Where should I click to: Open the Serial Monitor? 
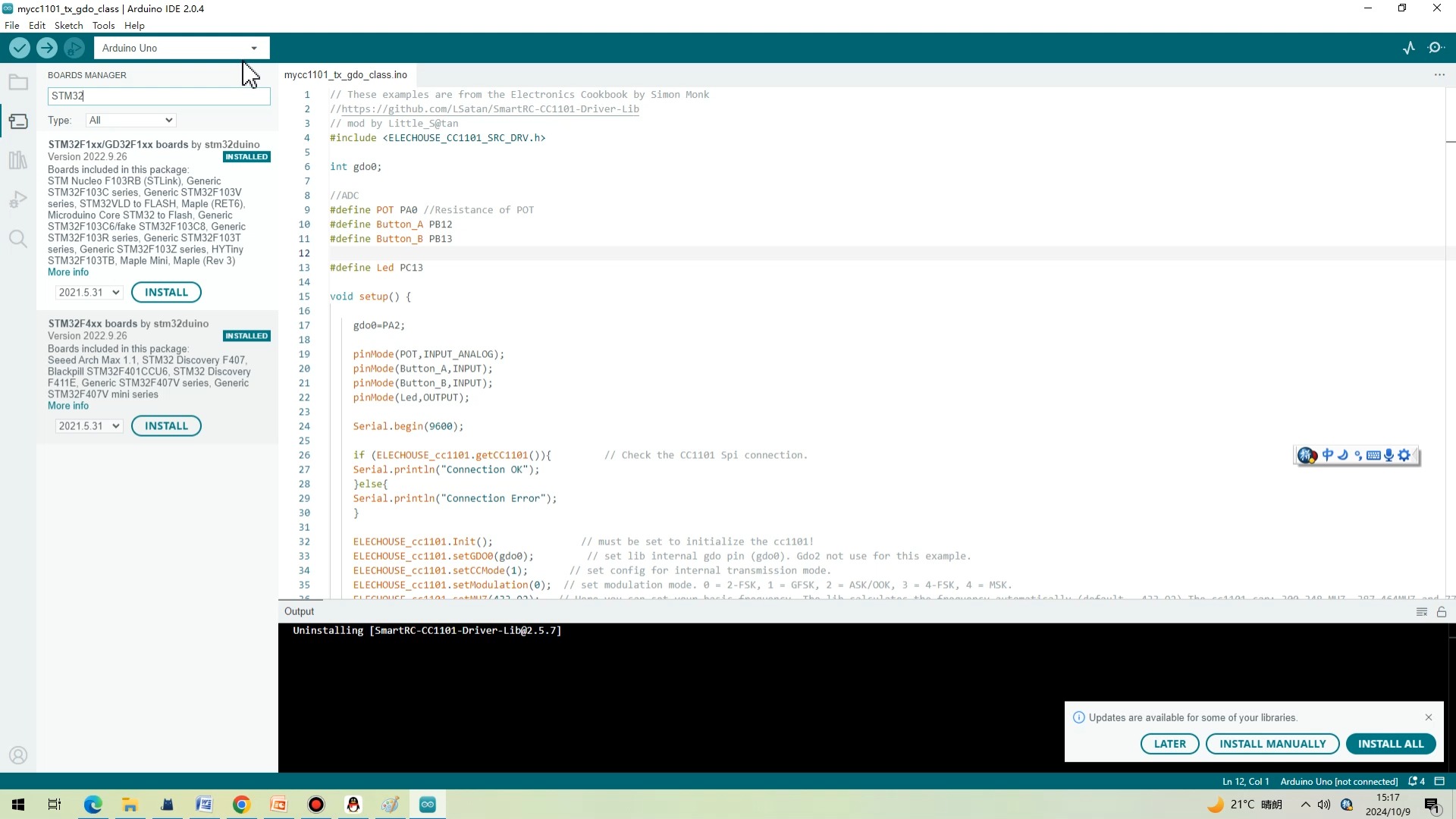(1436, 47)
